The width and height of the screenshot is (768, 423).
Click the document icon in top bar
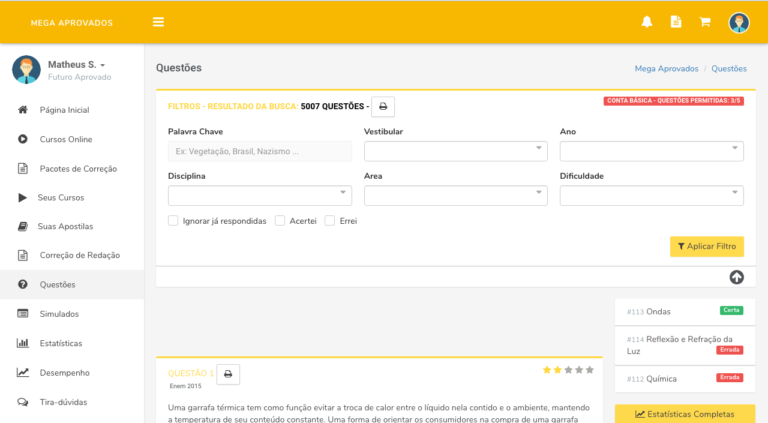click(676, 22)
